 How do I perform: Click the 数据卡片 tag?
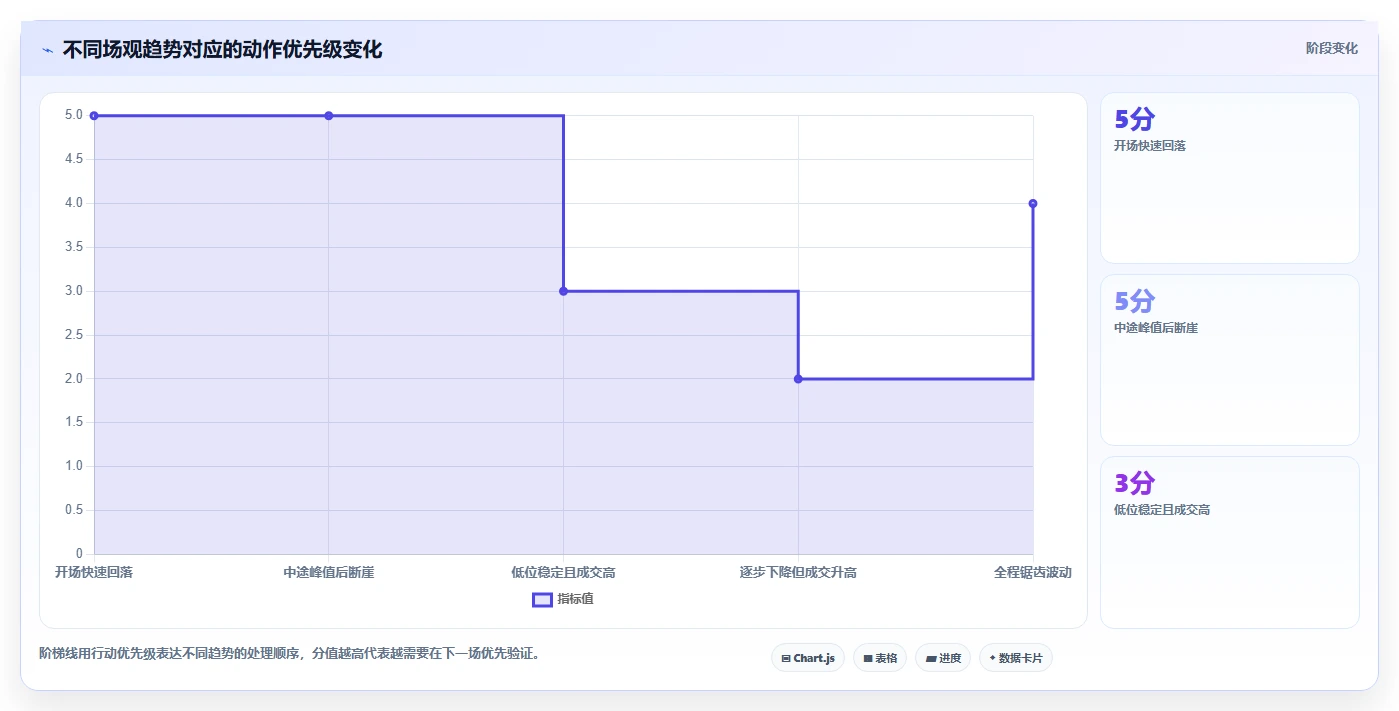pos(1016,658)
